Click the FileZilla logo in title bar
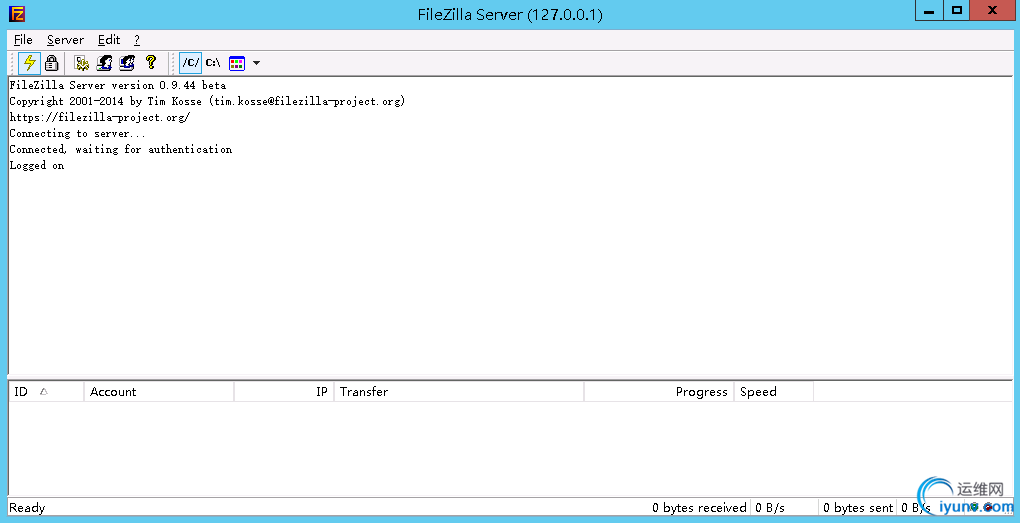This screenshot has width=1020, height=523. click(x=17, y=14)
